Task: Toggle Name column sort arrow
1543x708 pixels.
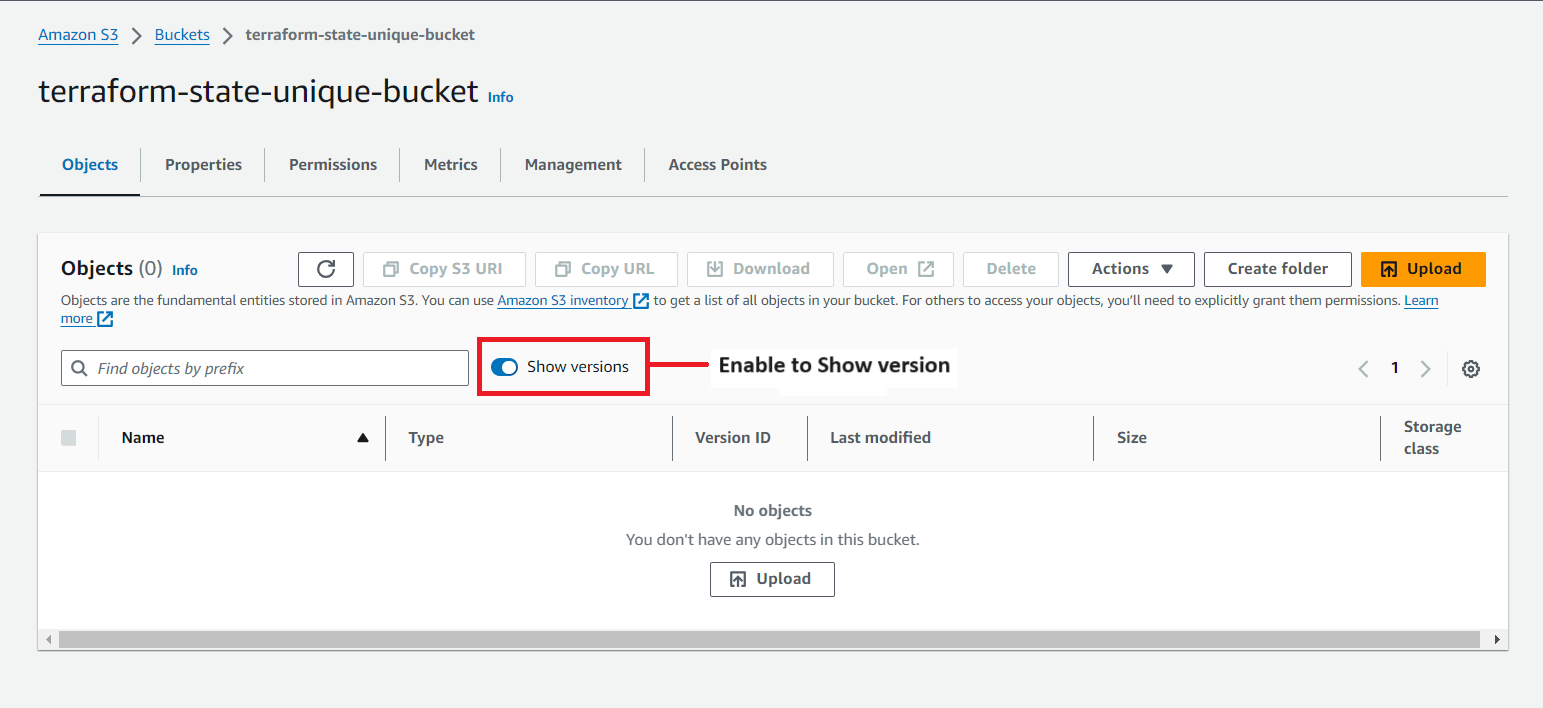Action: (x=362, y=437)
